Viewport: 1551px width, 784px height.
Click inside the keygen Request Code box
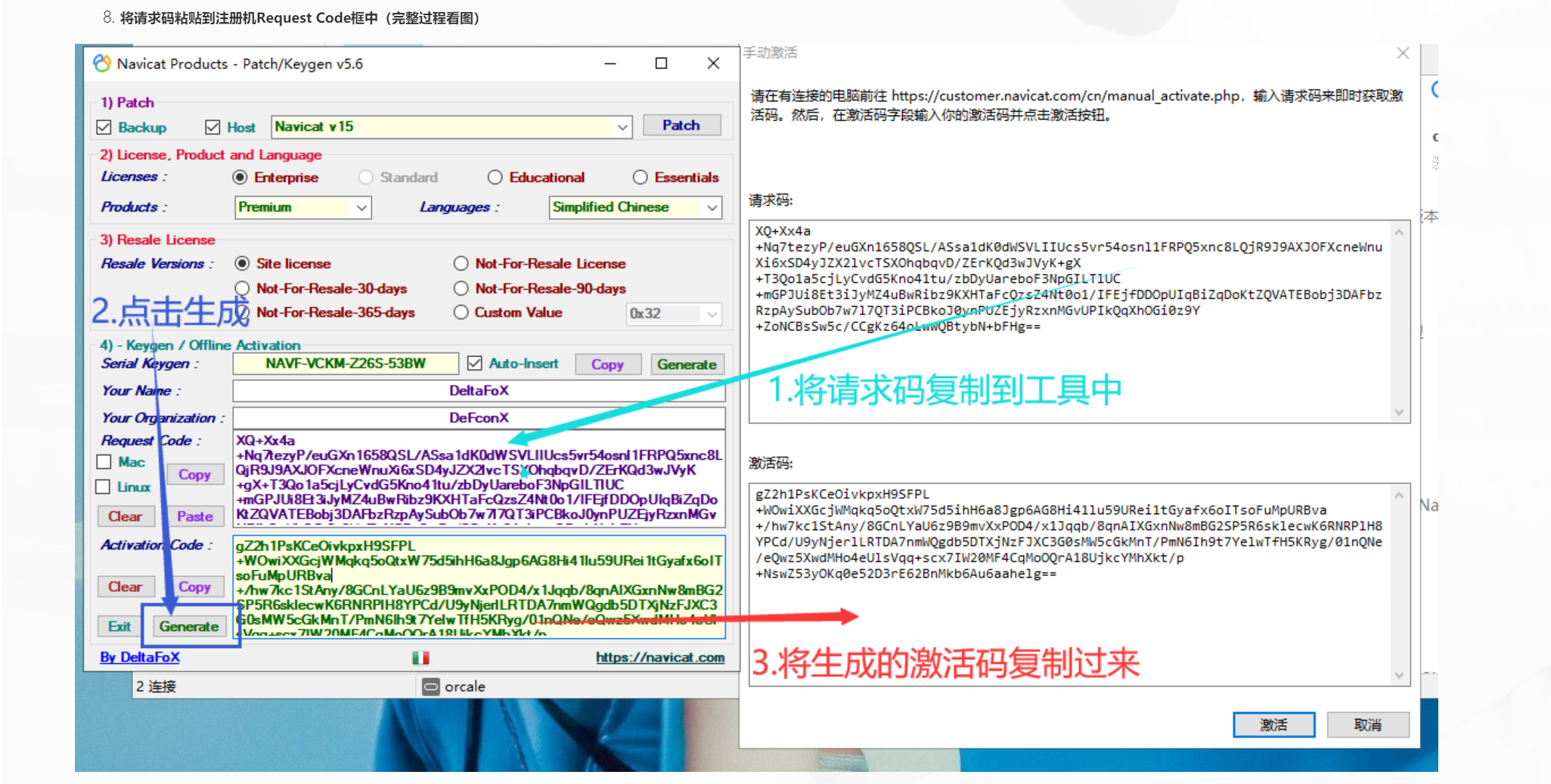tap(479, 479)
